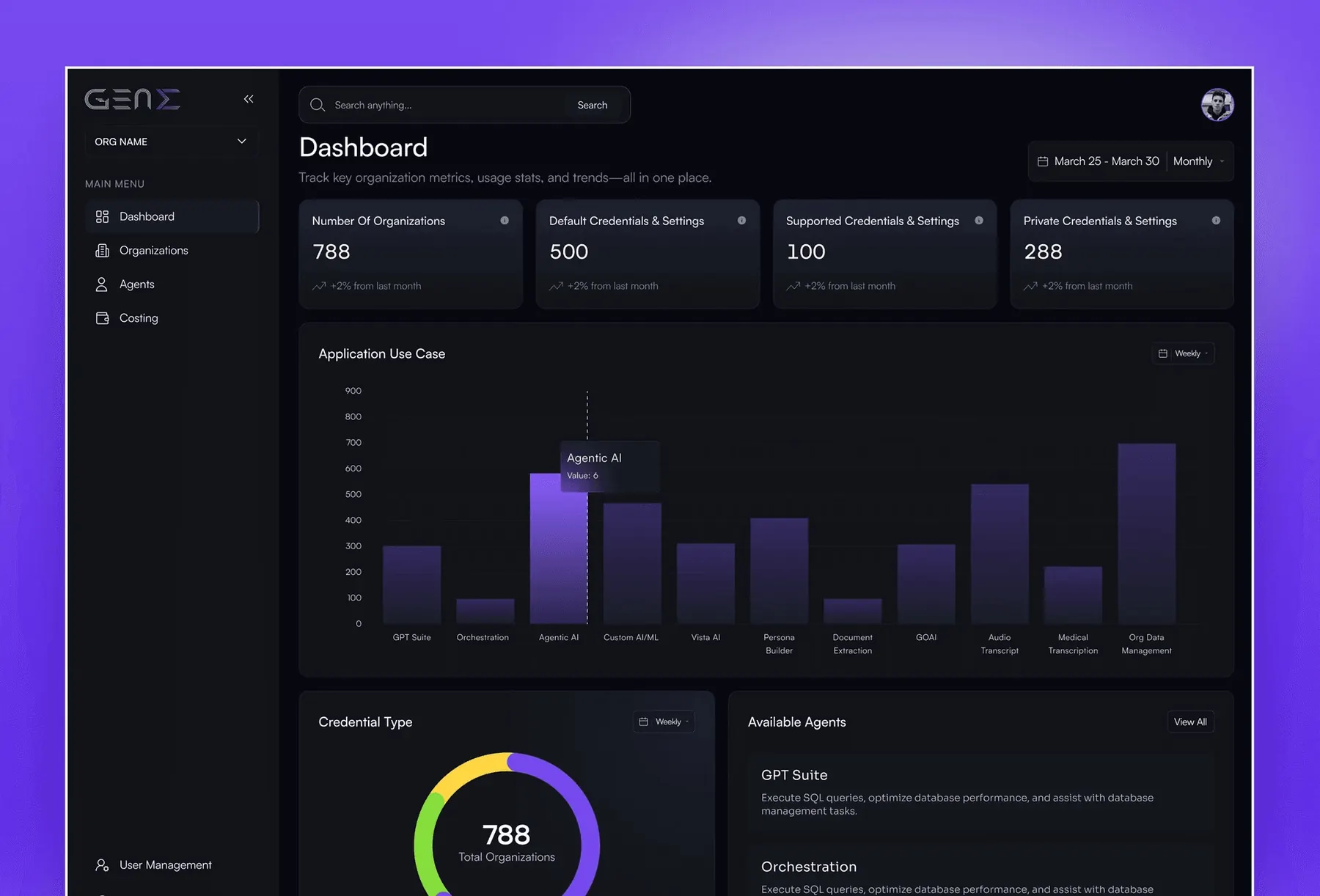Image resolution: width=1320 pixels, height=896 pixels.
Task: Open the user profile avatar
Action: pos(1217,105)
